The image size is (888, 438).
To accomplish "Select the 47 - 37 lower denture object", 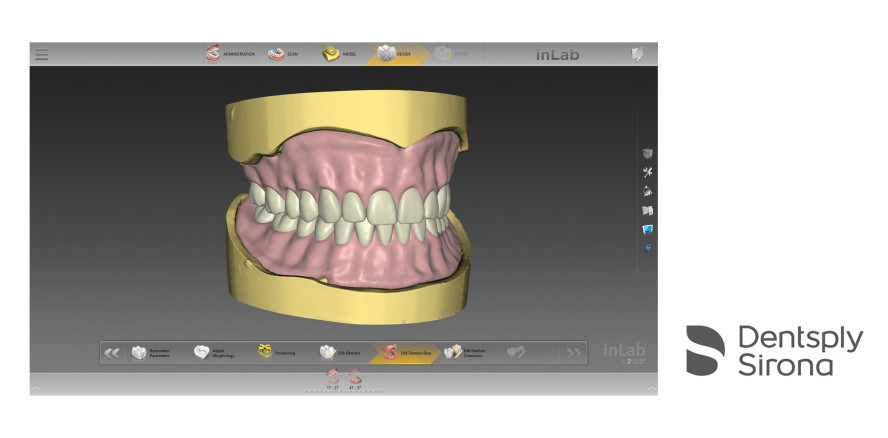I will [x=356, y=380].
